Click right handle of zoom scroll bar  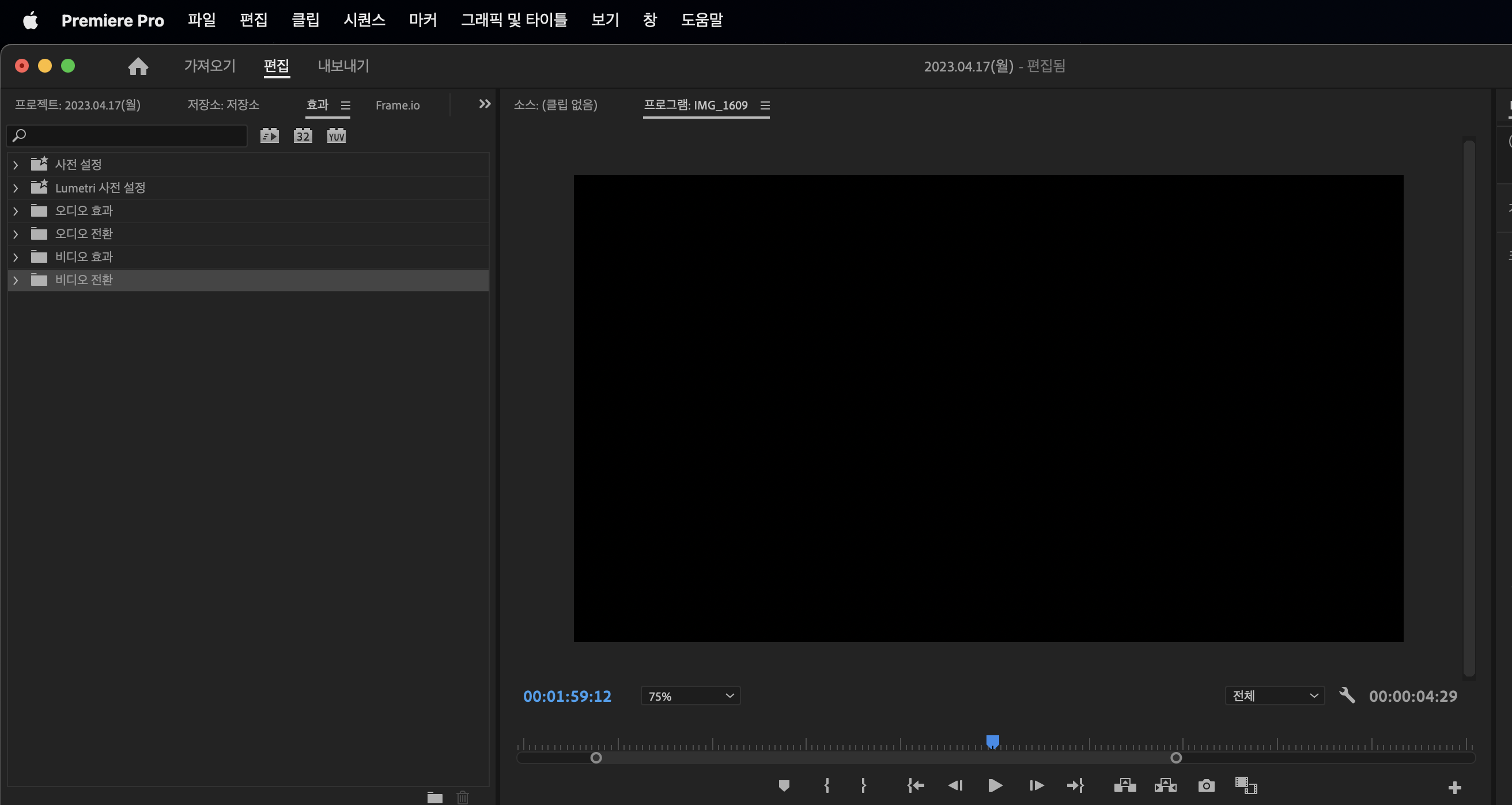point(1175,758)
